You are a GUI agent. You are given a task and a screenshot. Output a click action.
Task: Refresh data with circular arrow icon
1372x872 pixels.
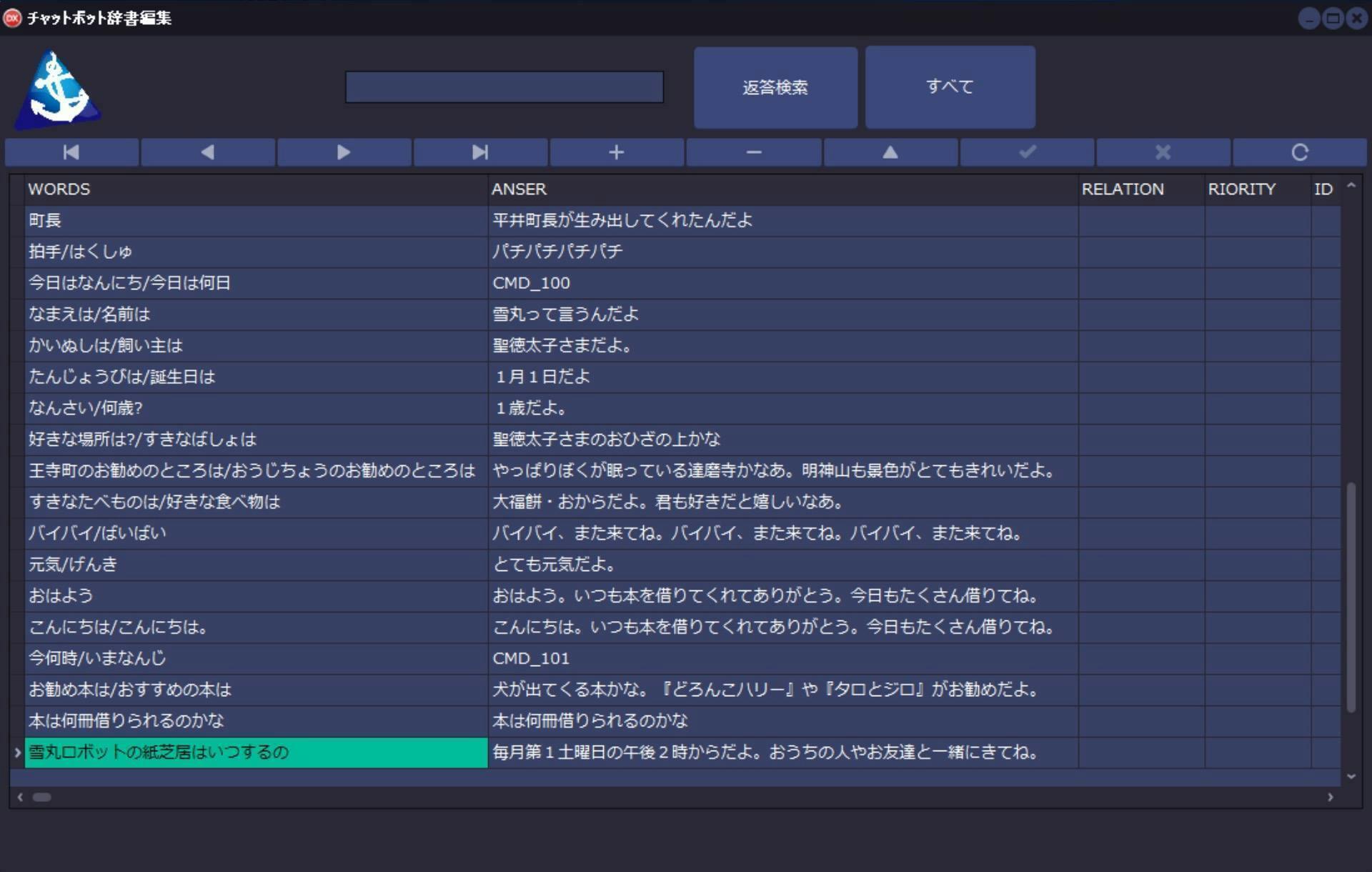(1300, 152)
